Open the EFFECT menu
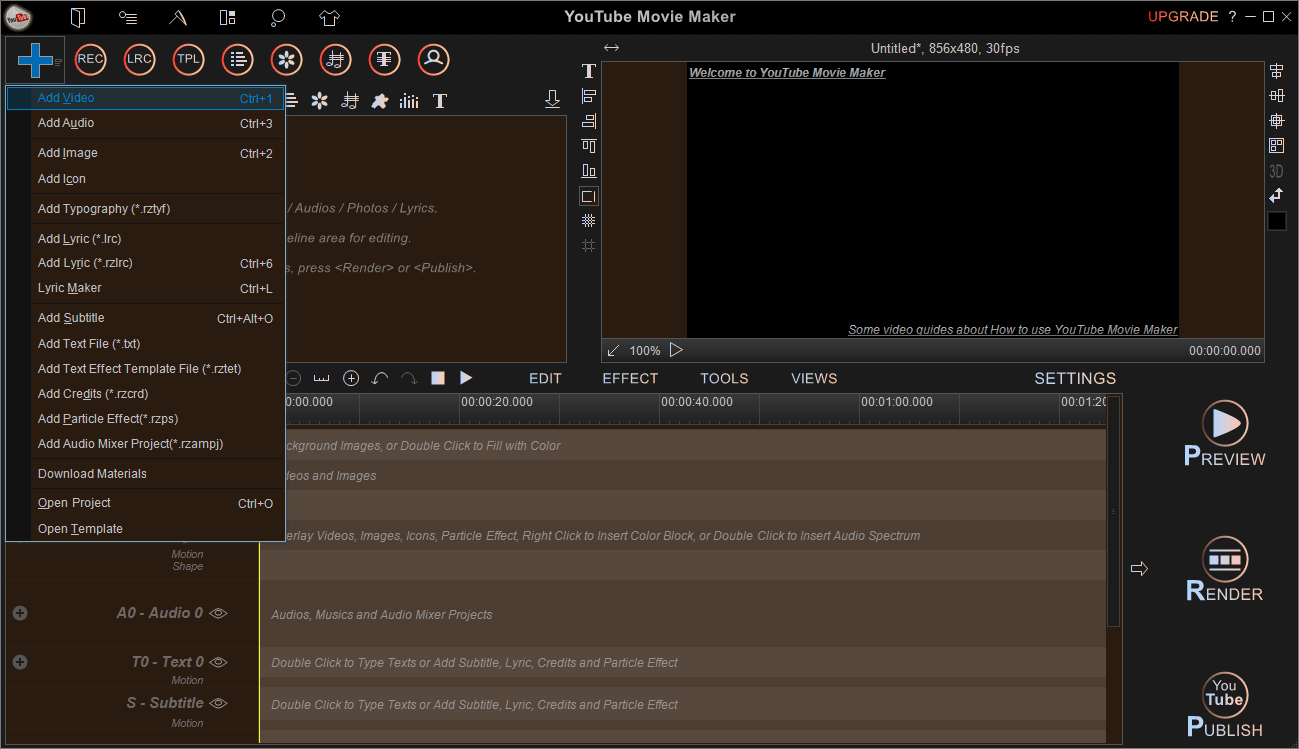The image size is (1299, 749). [630, 378]
